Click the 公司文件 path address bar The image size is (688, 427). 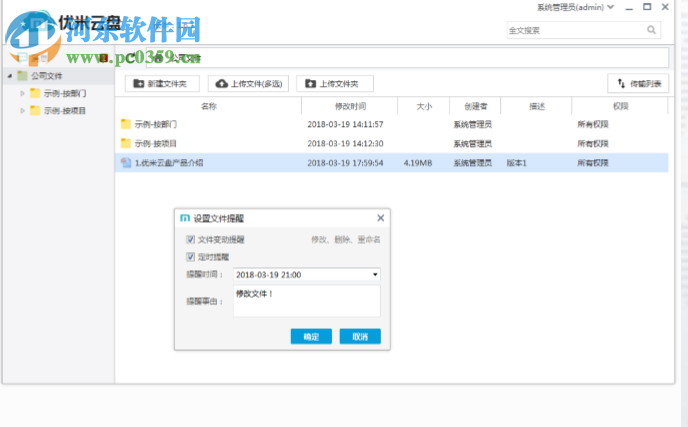click(x=407, y=58)
